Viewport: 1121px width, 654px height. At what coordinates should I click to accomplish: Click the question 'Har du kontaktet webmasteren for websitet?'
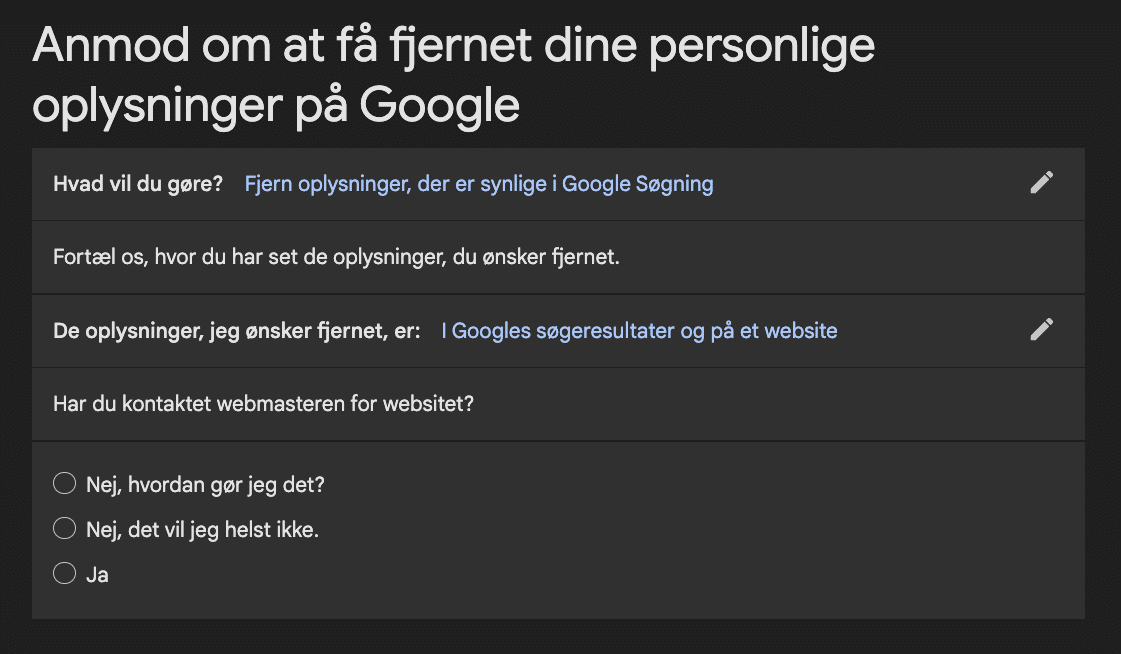(263, 404)
